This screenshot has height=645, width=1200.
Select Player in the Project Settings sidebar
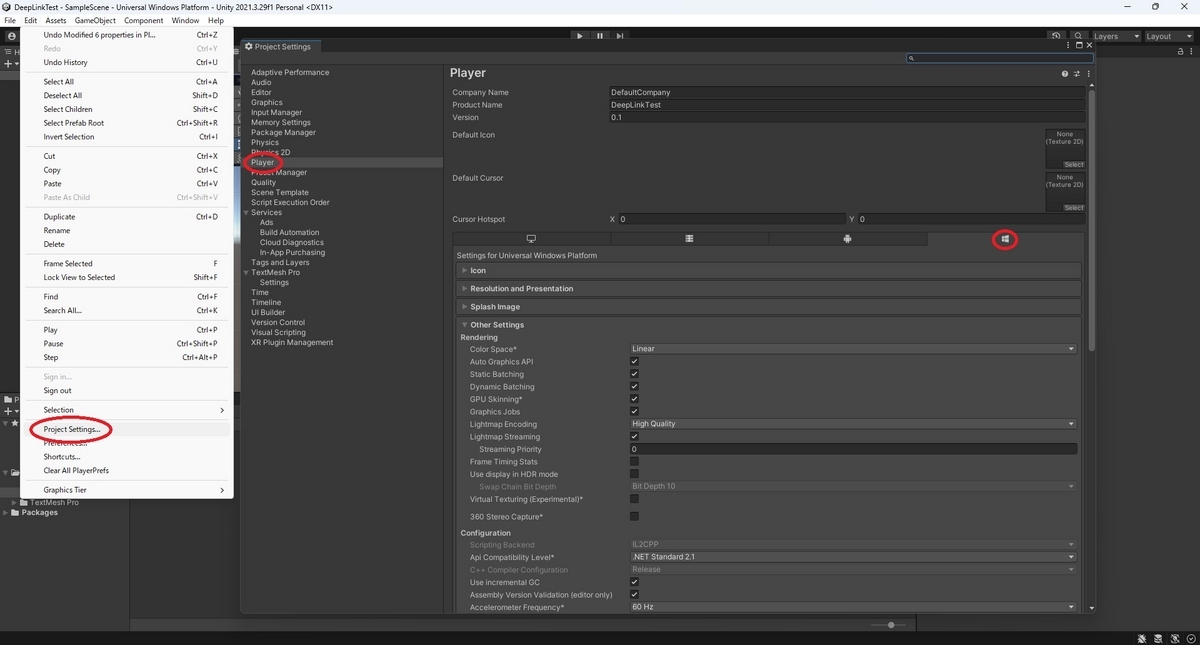263,162
